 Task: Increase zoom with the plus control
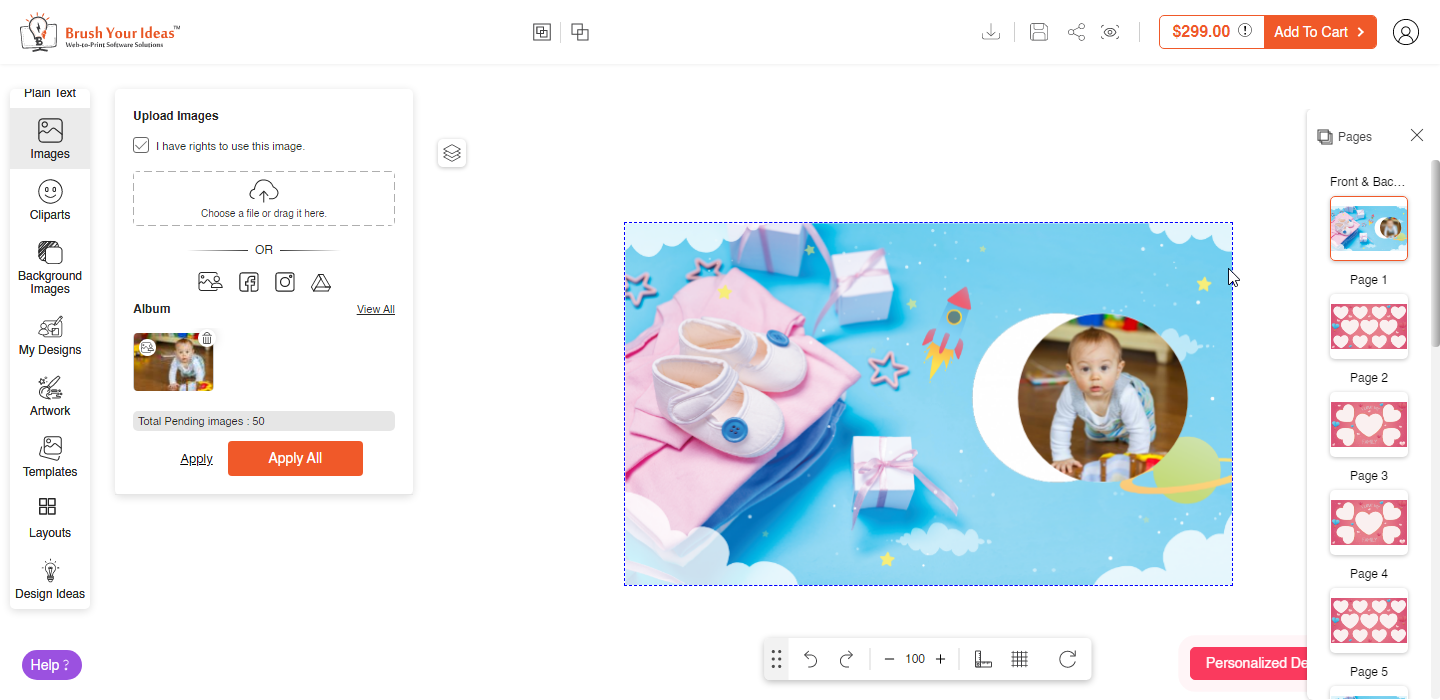[940, 659]
